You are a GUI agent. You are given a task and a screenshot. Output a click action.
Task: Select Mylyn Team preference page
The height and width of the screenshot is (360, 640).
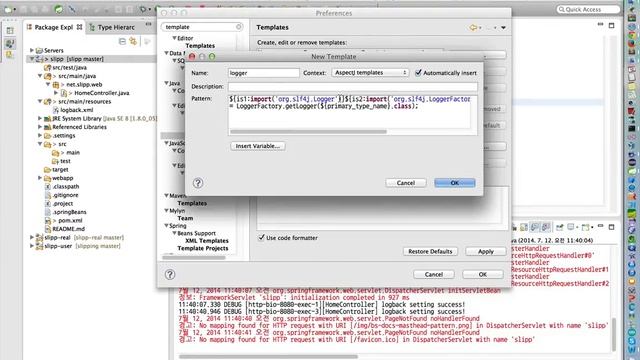pyautogui.click(x=185, y=218)
